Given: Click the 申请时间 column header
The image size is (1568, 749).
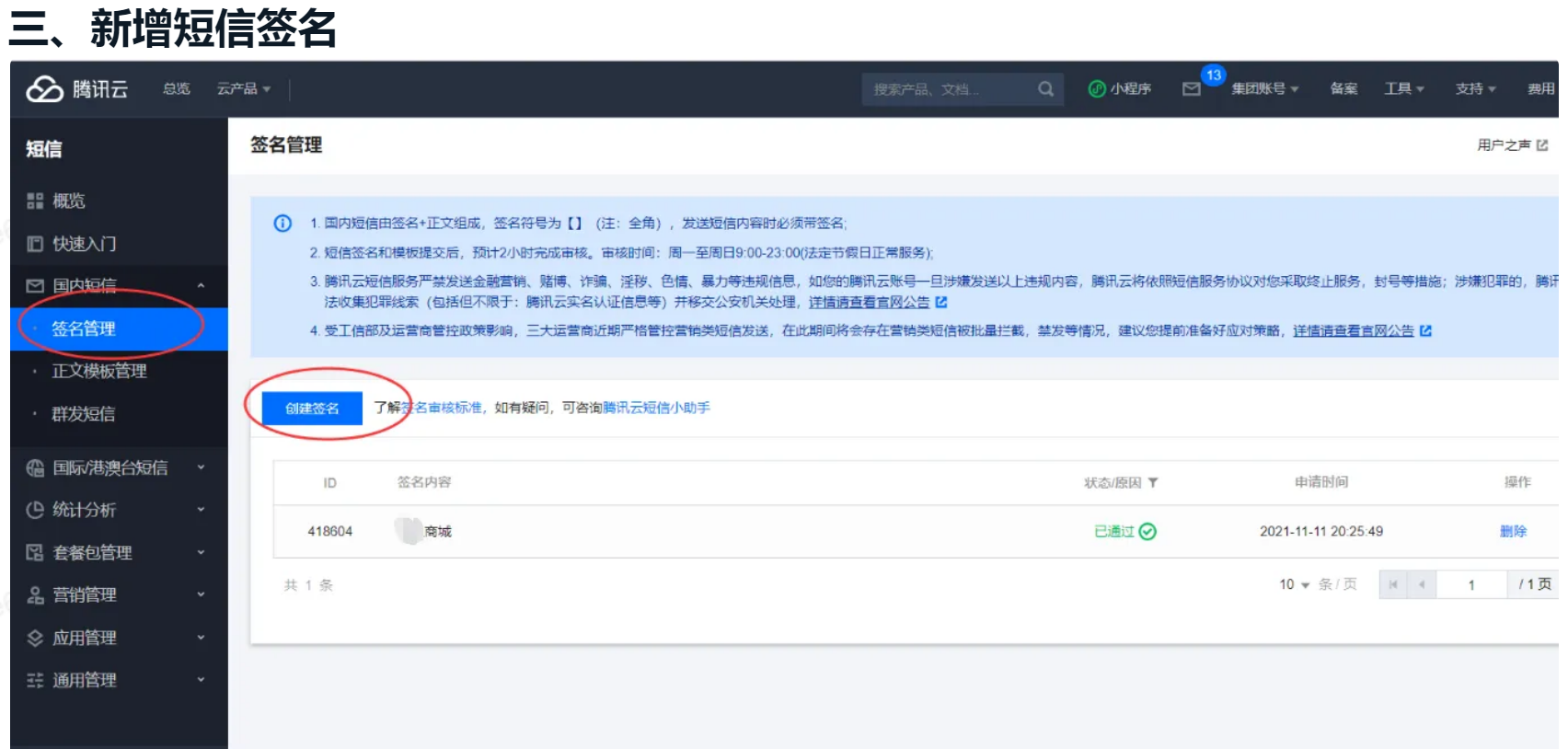Looking at the screenshot, I should coord(1321,482).
